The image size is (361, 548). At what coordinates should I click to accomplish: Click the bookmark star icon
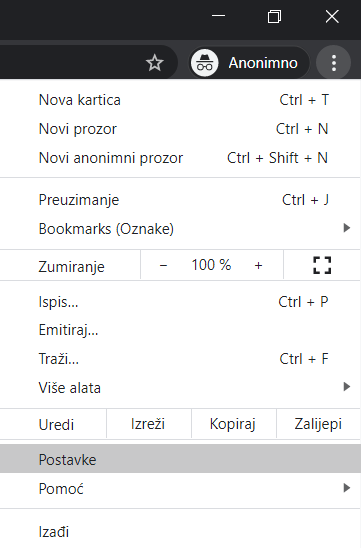tap(154, 63)
